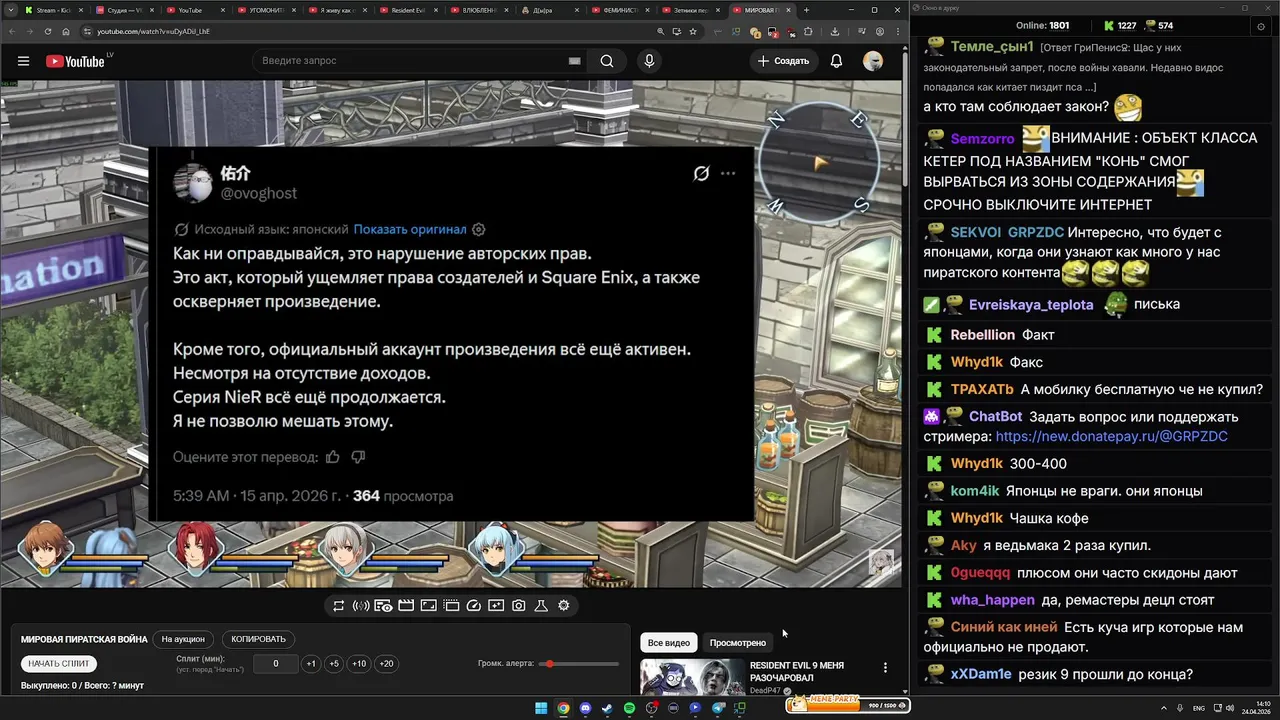The width and height of the screenshot is (1280, 720).
Task: Open the playback speed gauge icon
Action: (x=474, y=606)
